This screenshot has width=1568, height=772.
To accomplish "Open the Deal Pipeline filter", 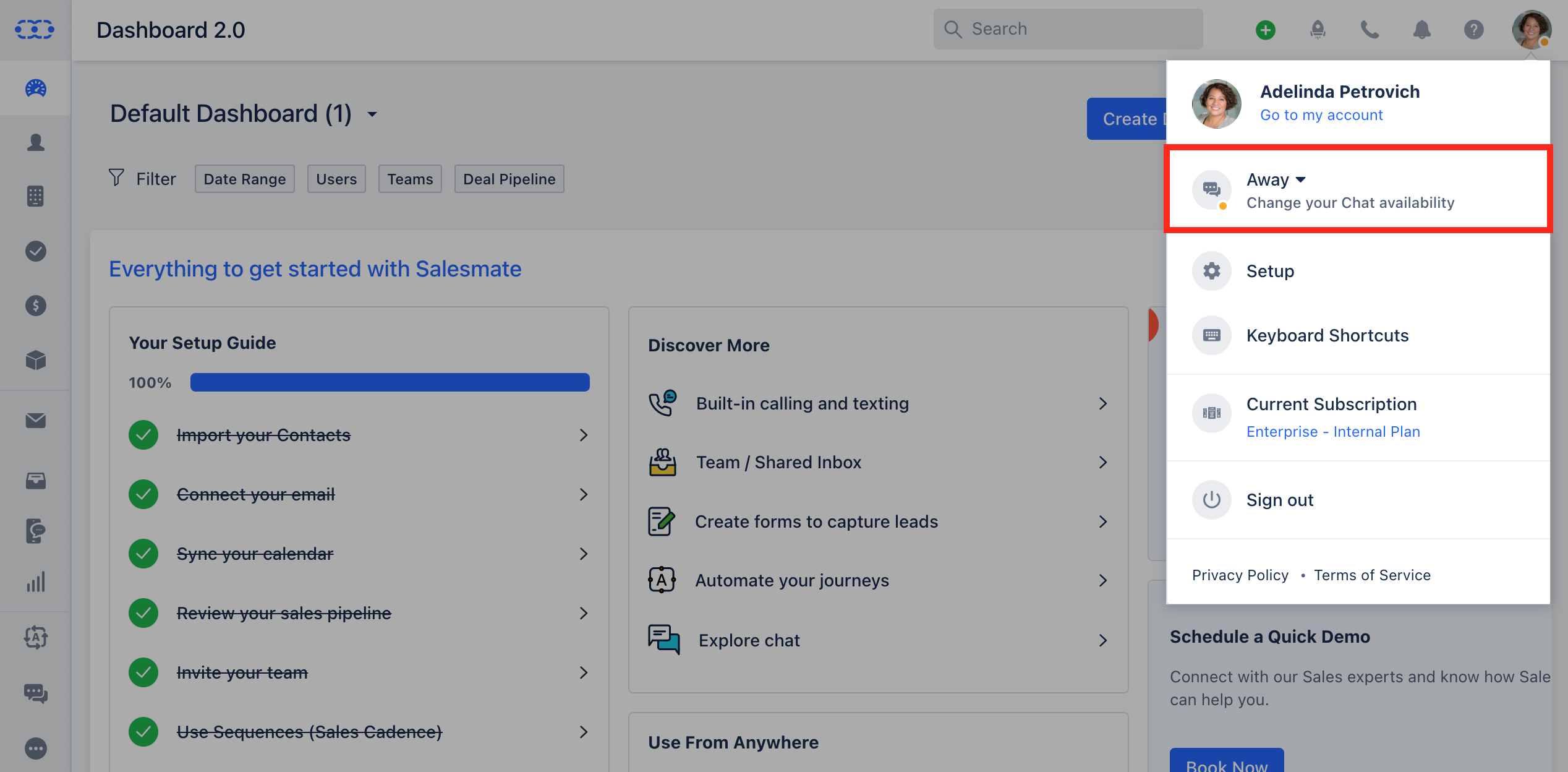I will [x=509, y=179].
